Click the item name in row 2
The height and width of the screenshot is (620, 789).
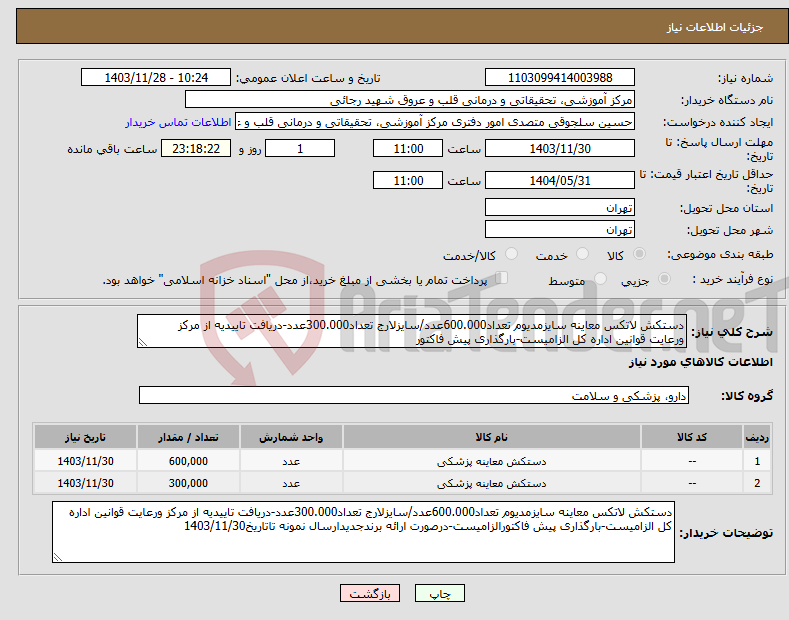(x=492, y=483)
